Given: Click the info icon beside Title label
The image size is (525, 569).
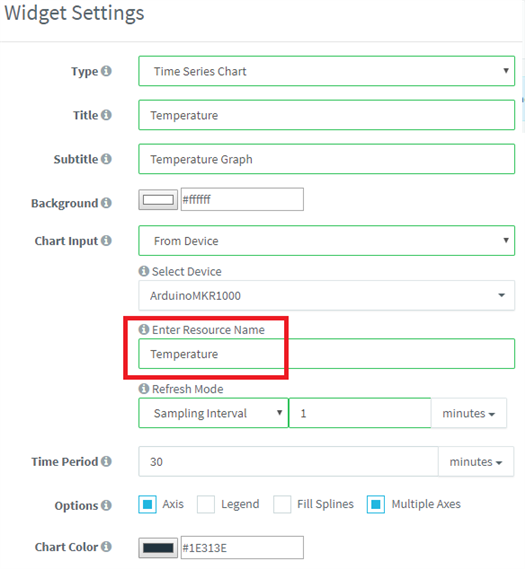Looking at the screenshot, I should click(106, 115).
